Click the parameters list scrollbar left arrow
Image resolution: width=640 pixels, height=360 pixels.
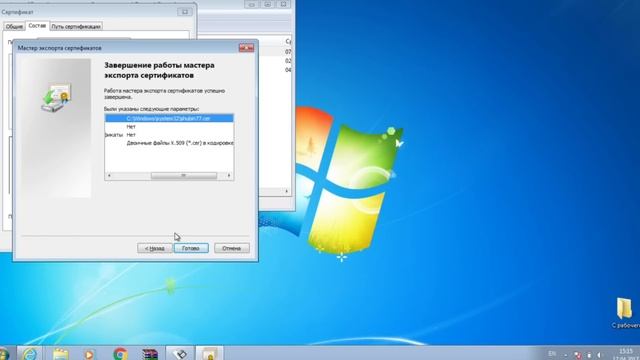pos(109,176)
